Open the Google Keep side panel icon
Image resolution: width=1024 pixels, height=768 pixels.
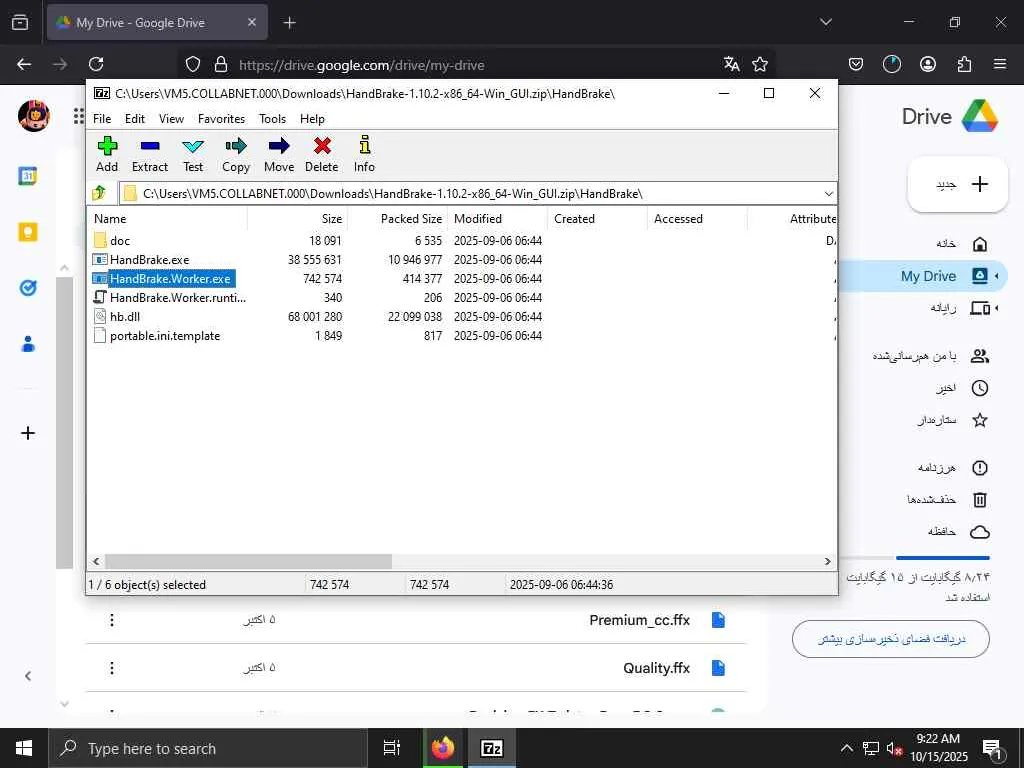coord(27,232)
